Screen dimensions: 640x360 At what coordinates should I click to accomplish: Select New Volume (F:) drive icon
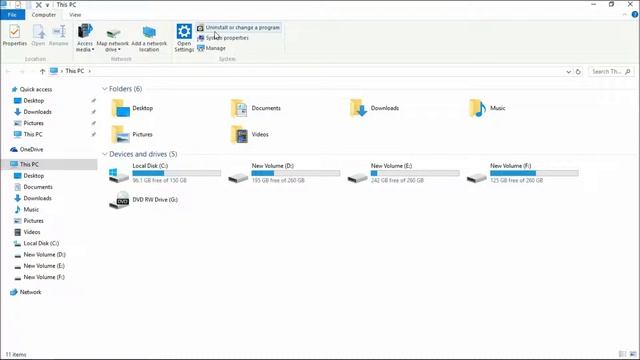pos(477,178)
